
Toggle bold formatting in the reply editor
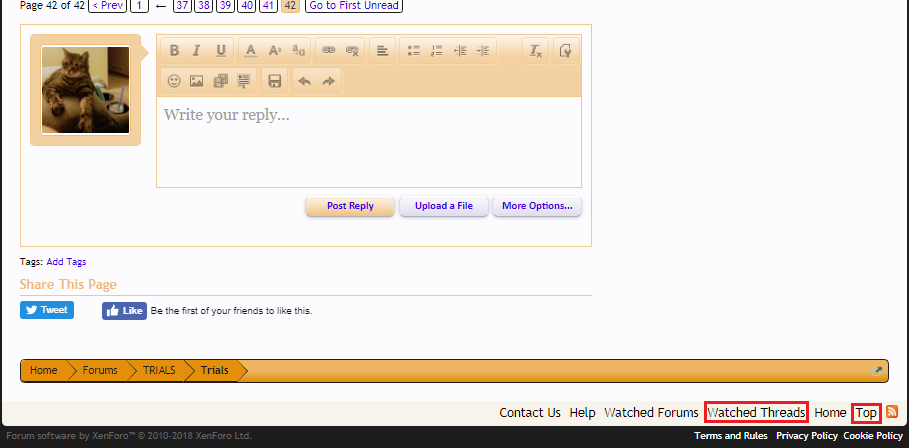(x=174, y=50)
